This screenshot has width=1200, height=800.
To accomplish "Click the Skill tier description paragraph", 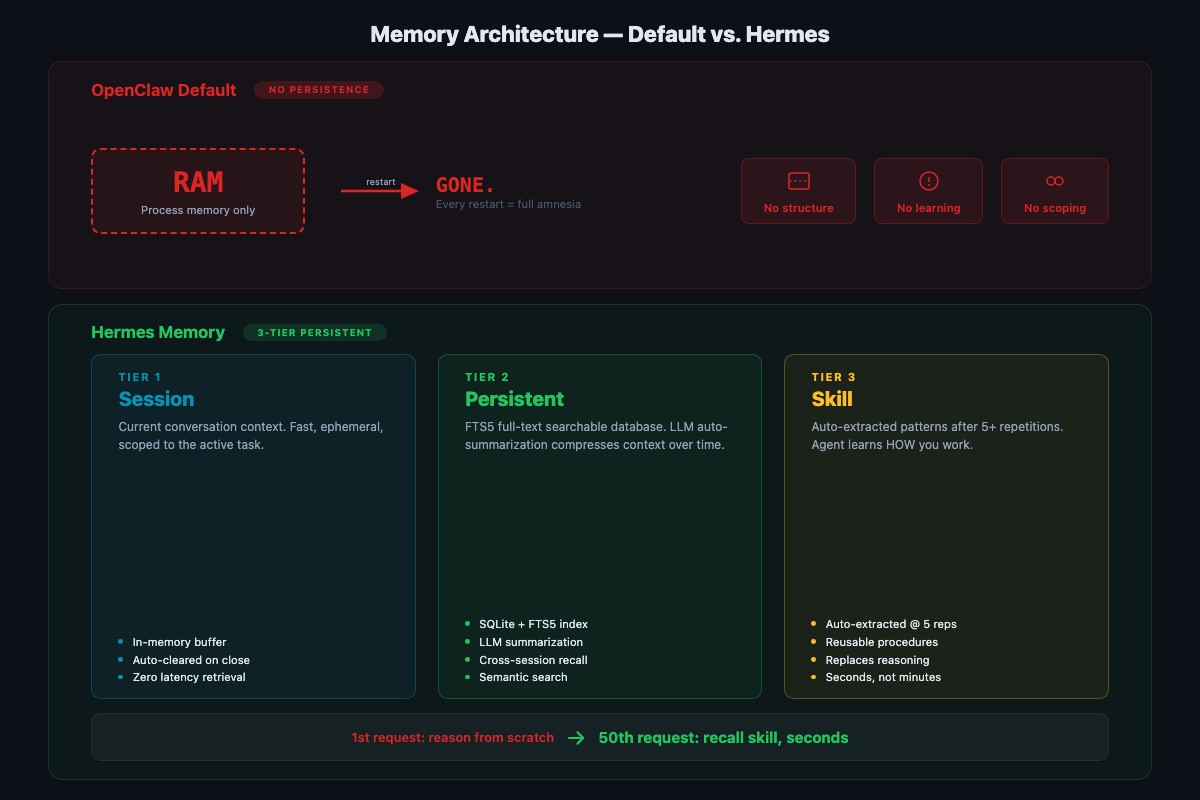I will pyautogui.click(x=937, y=435).
